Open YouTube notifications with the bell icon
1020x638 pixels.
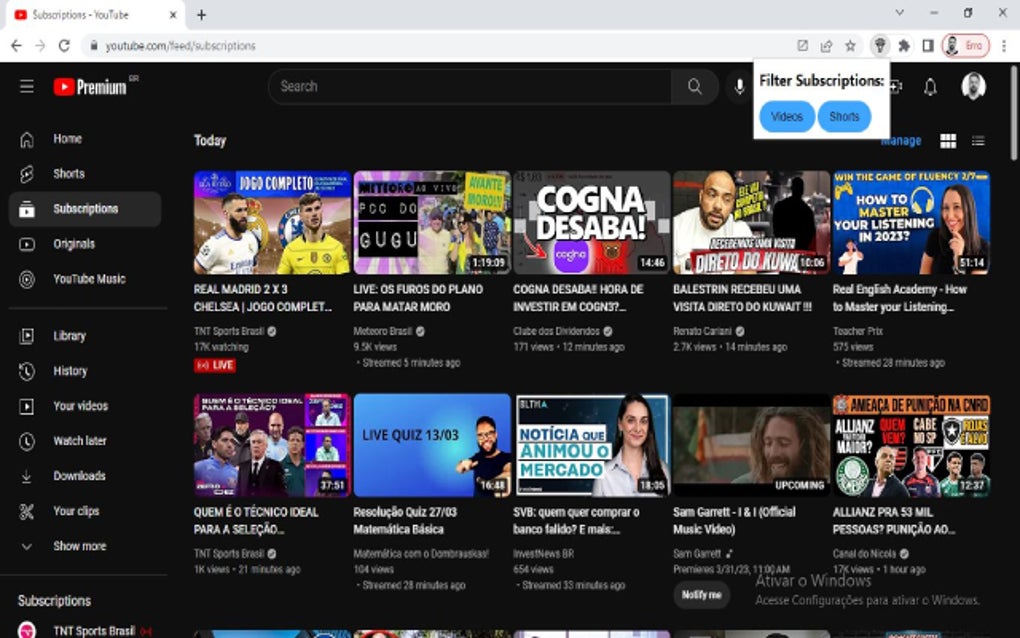point(930,86)
